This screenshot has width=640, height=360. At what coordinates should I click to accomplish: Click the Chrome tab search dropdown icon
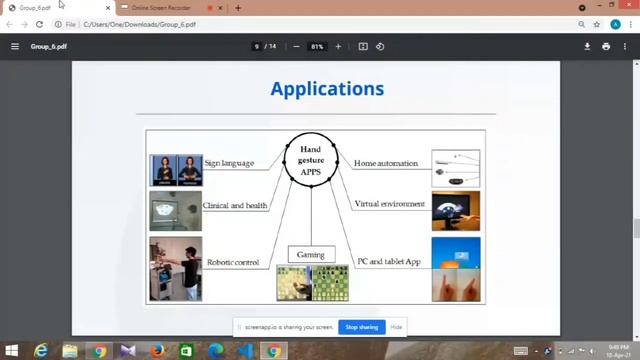(x=582, y=8)
